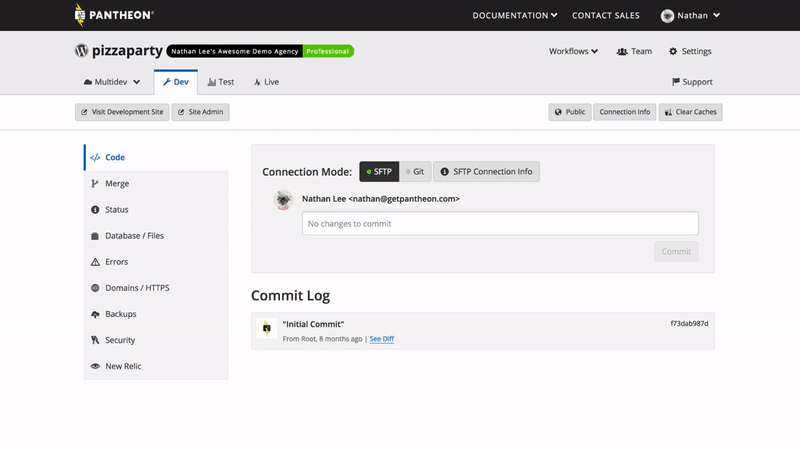Click the Settings gear icon
This screenshot has width=800, height=449.
pyautogui.click(x=673, y=51)
